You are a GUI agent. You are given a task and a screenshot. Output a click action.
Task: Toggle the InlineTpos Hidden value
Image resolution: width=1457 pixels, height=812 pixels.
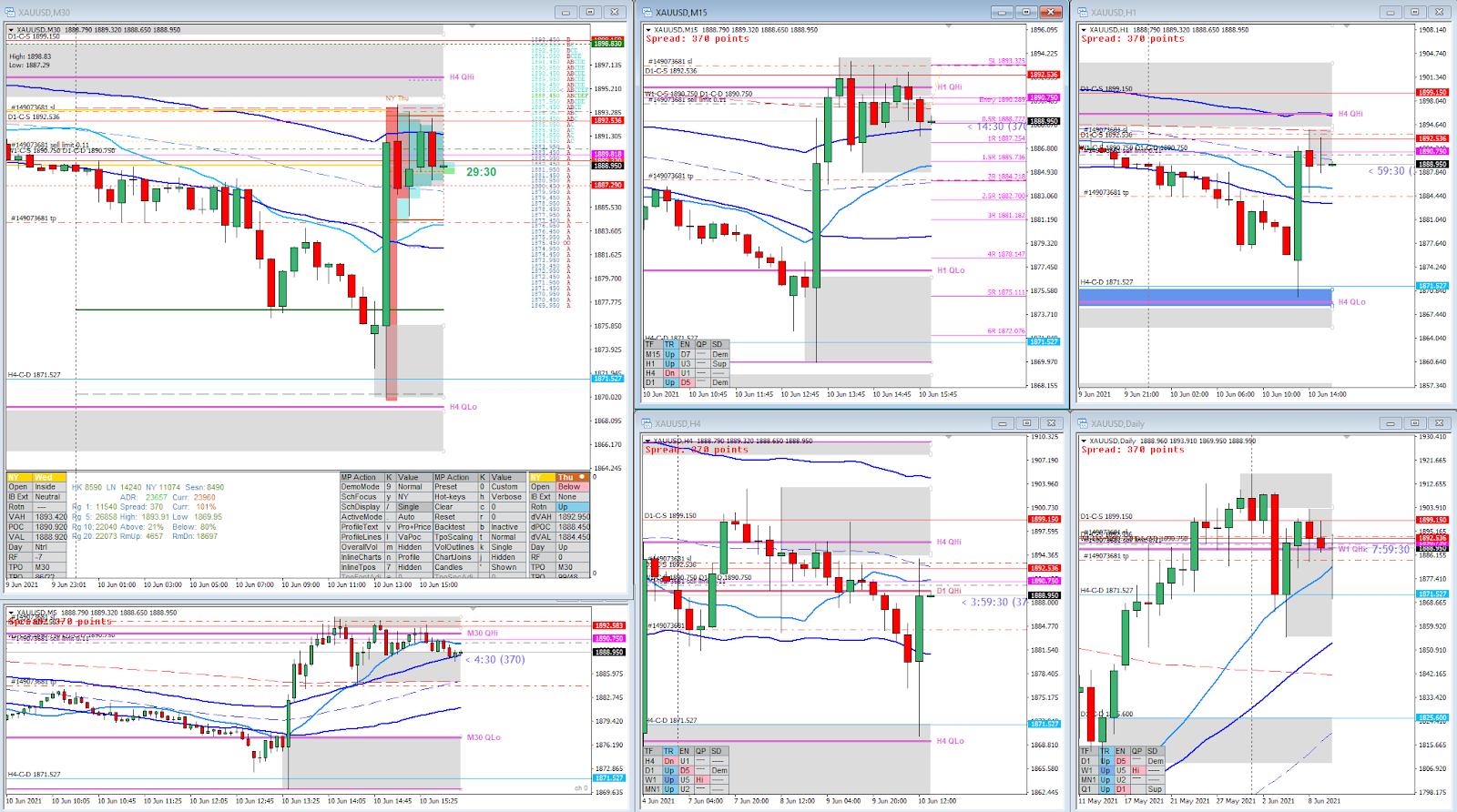pyautogui.click(x=413, y=567)
